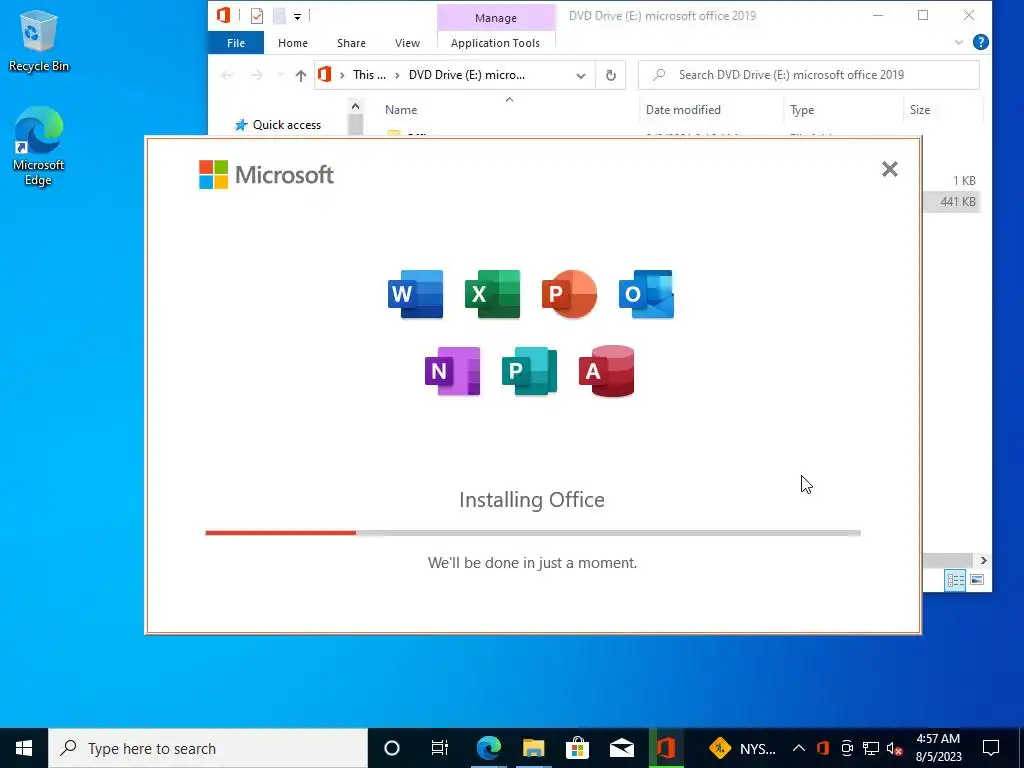Go up one folder level in Explorer

(x=300, y=75)
